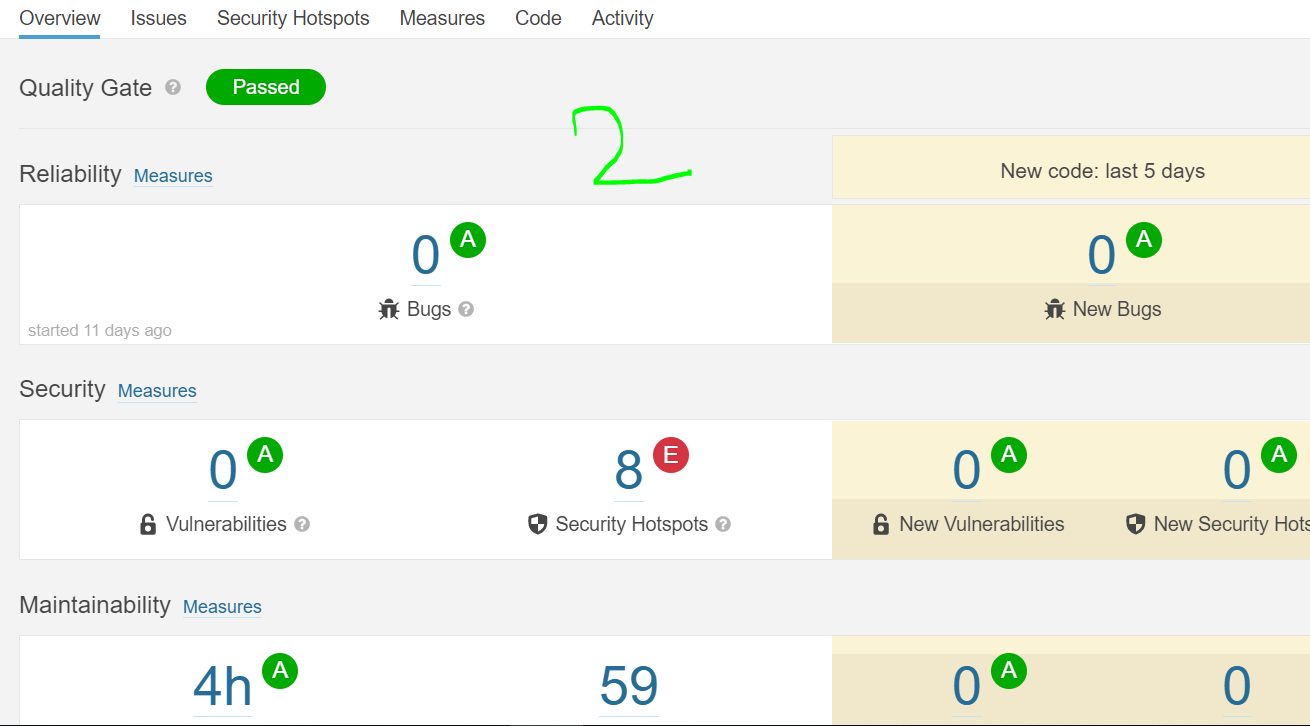Click the 4h technical debt value
The width and height of the screenshot is (1310, 726).
tap(222, 686)
